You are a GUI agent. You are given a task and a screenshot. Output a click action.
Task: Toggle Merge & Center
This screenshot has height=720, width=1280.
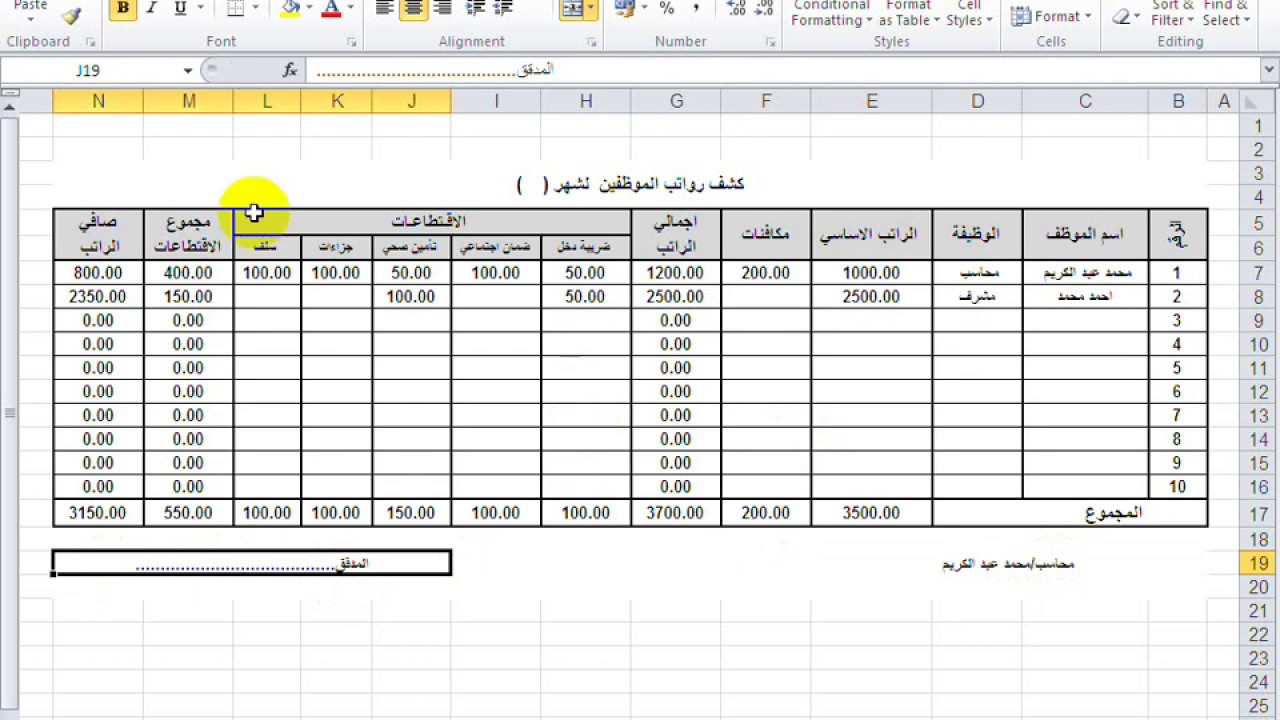tap(572, 9)
